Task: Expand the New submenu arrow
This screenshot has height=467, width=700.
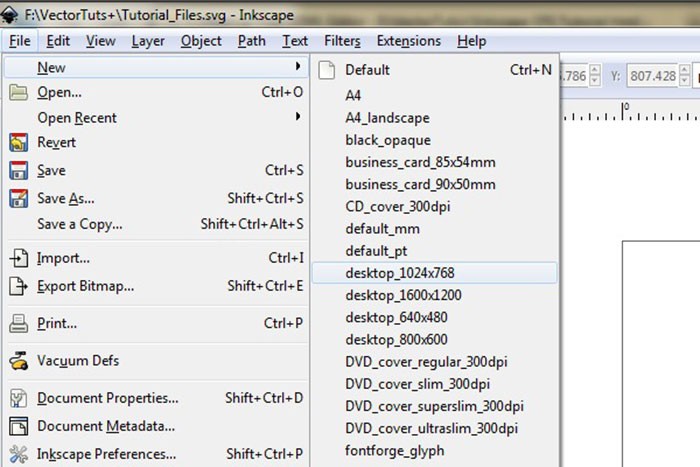Action: [297, 67]
